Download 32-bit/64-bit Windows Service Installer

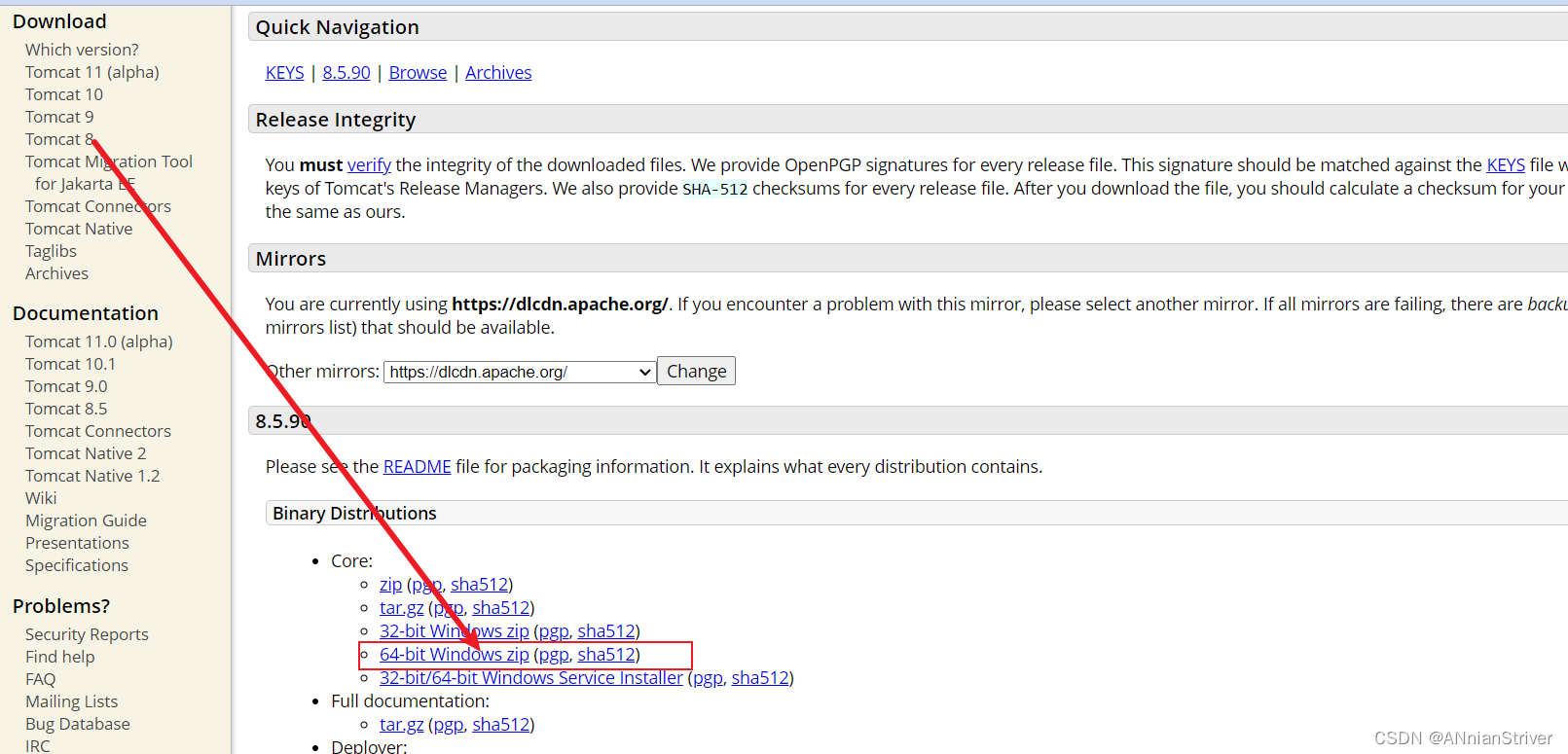click(531, 678)
